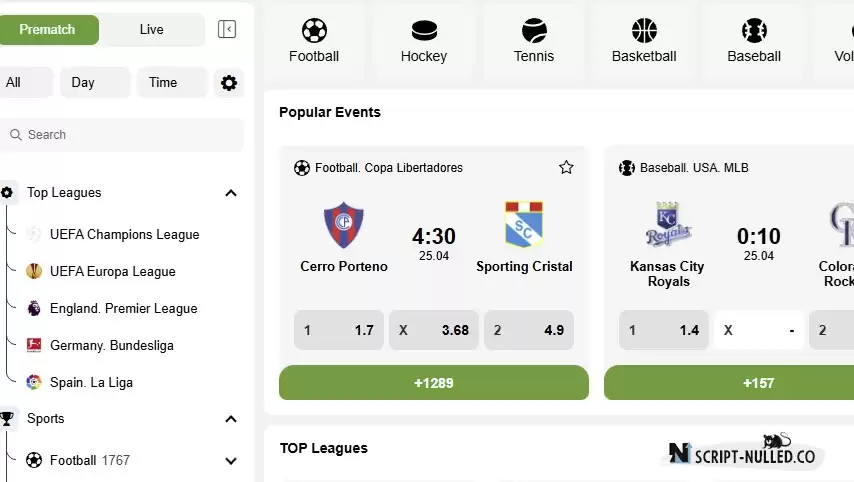Open +1289 more markets button
854x482 pixels.
tap(434, 383)
